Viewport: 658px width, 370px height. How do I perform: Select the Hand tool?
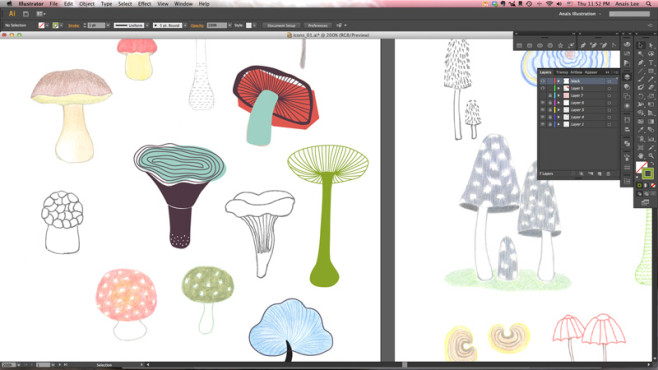(641, 156)
